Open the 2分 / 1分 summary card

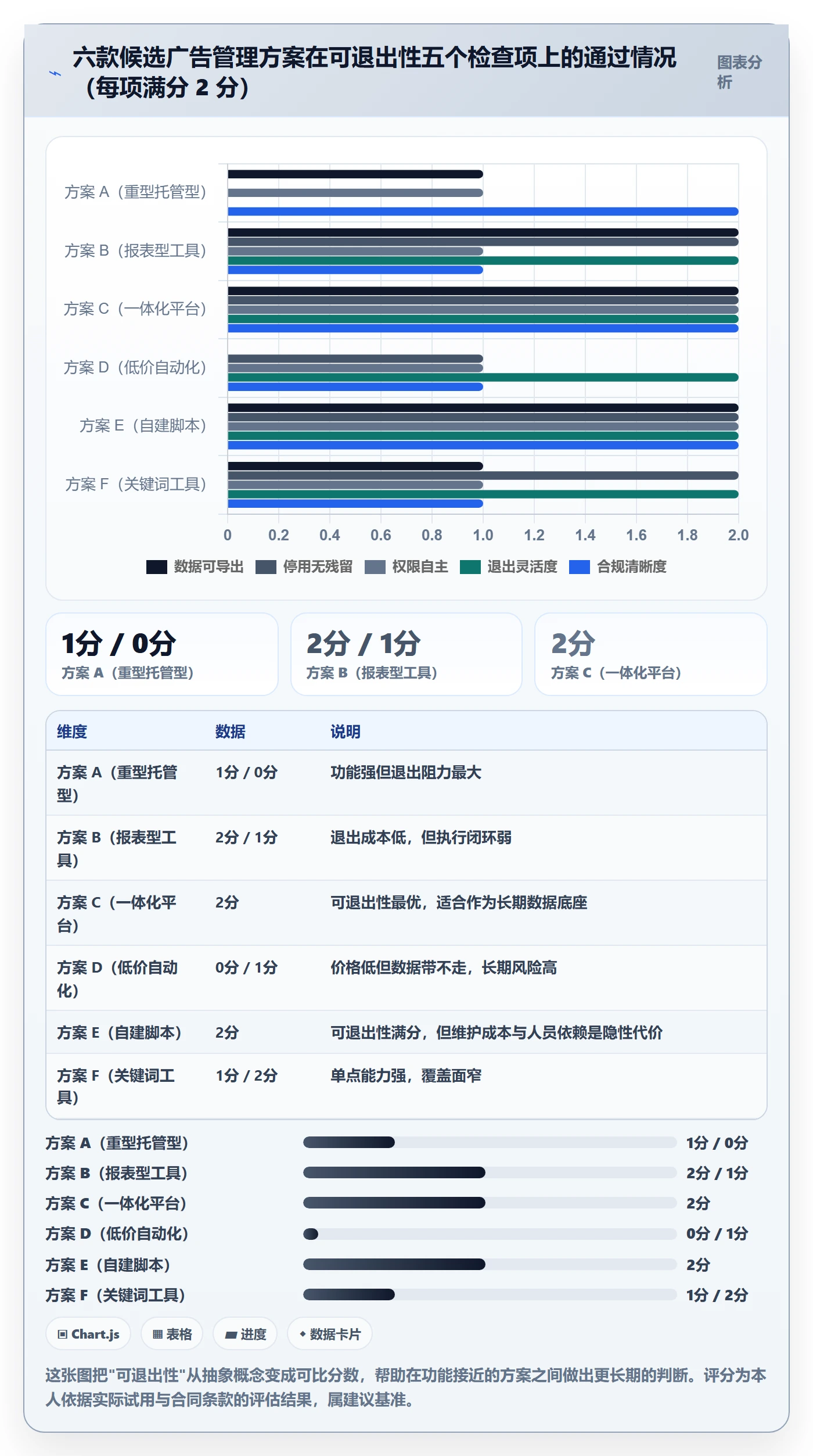[406, 654]
